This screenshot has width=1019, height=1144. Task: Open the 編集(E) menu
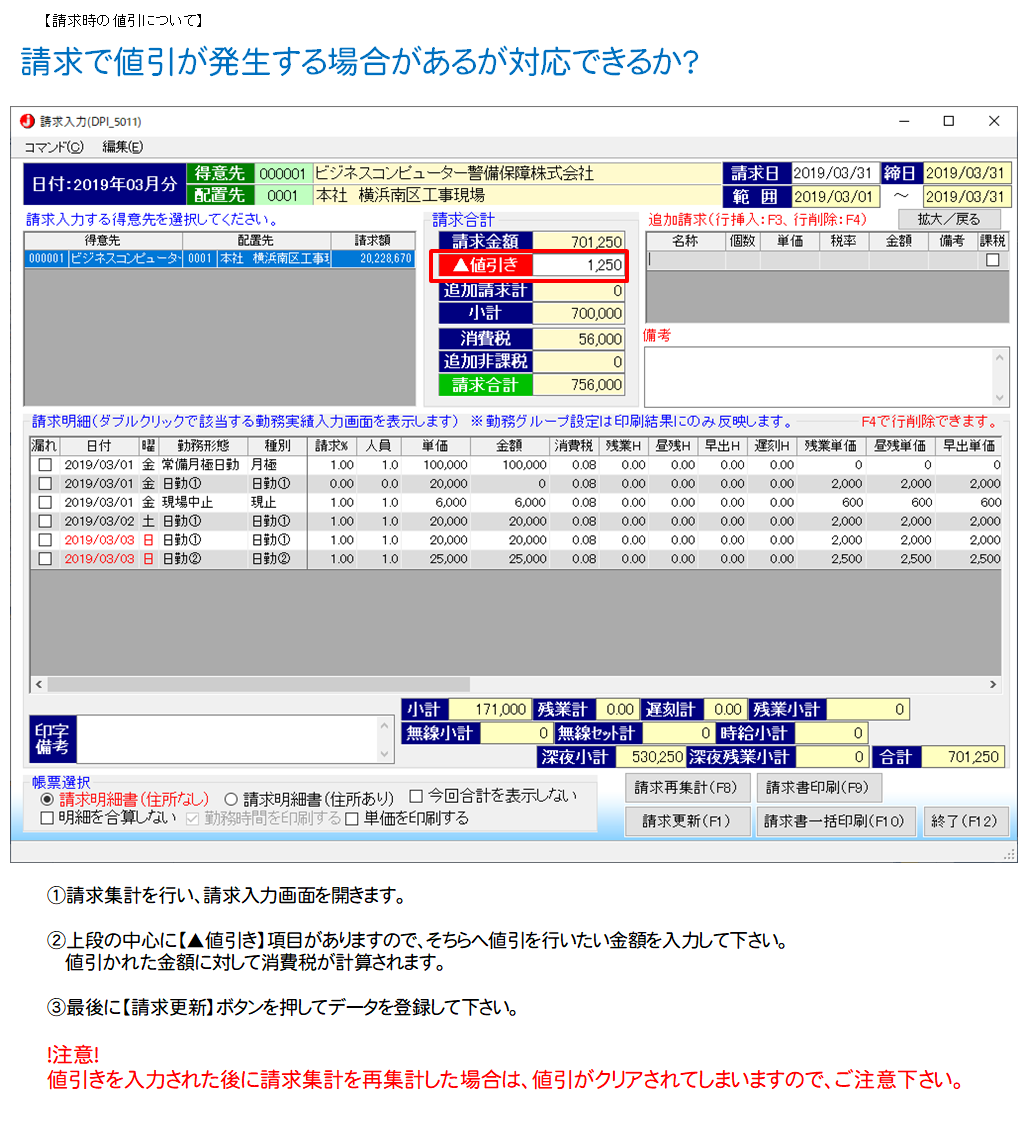[x=122, y=147]
